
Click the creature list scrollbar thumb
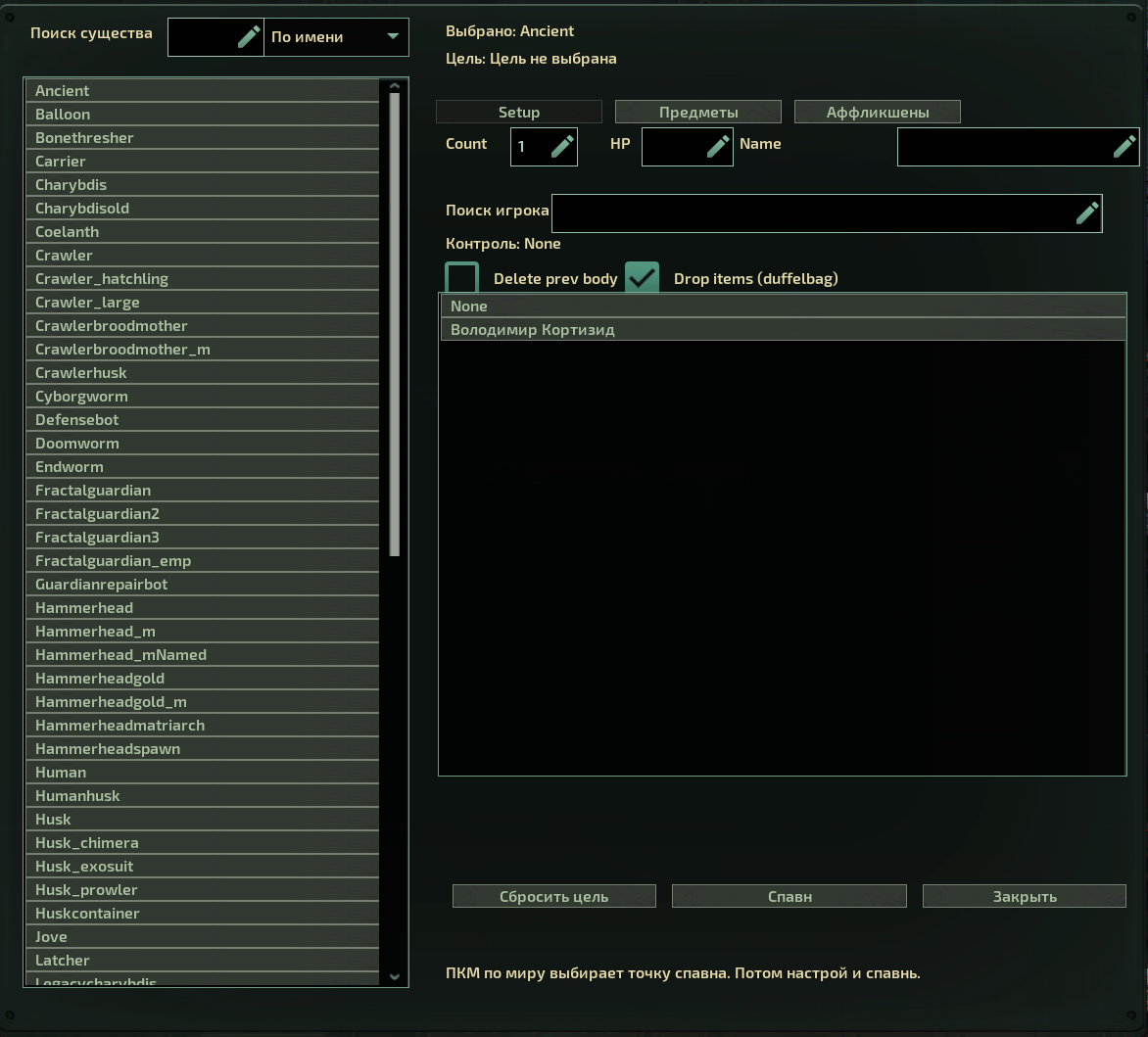point(395,324)
